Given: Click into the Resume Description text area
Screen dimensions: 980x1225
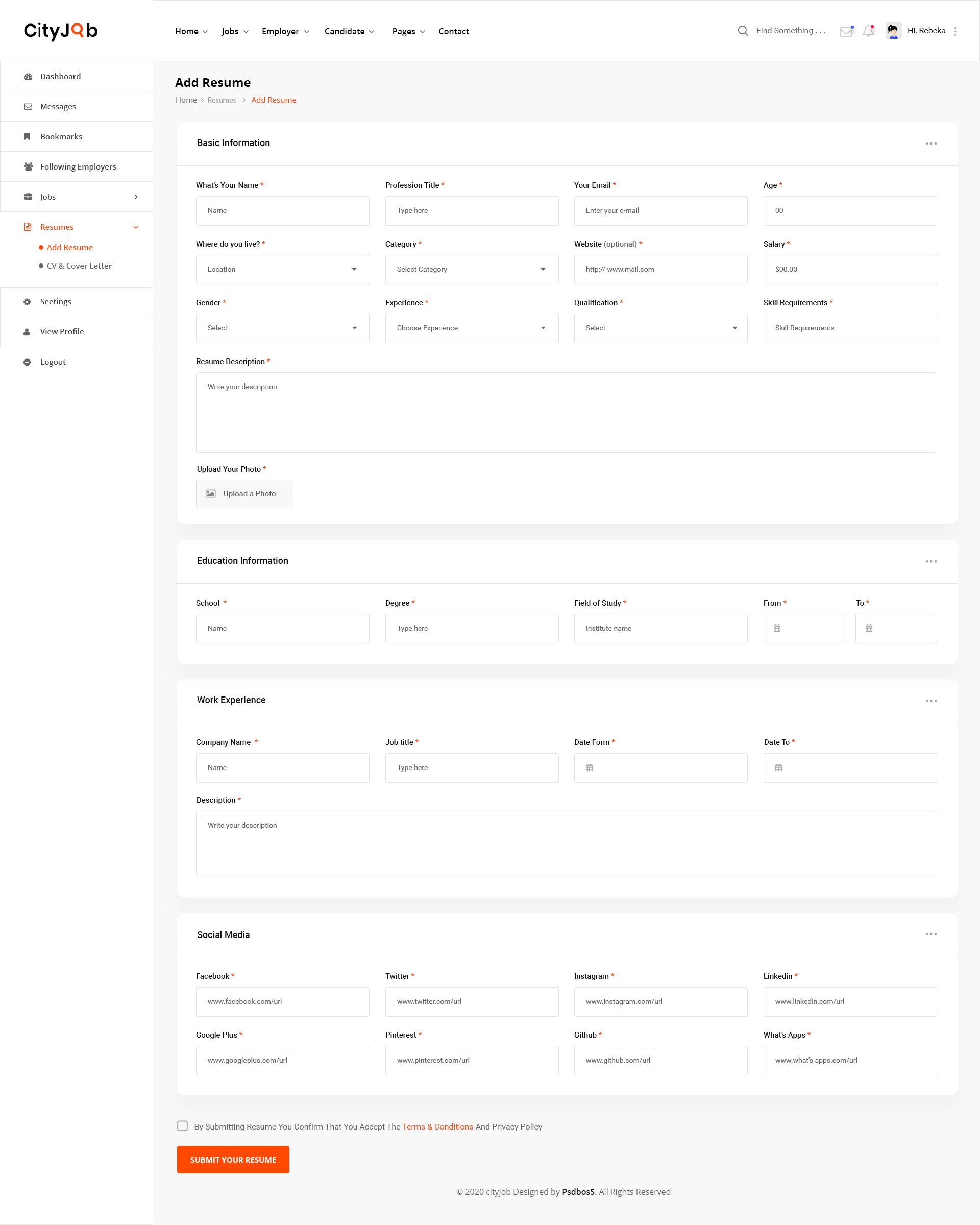Looking at the screenshot, I should point(566,413).
